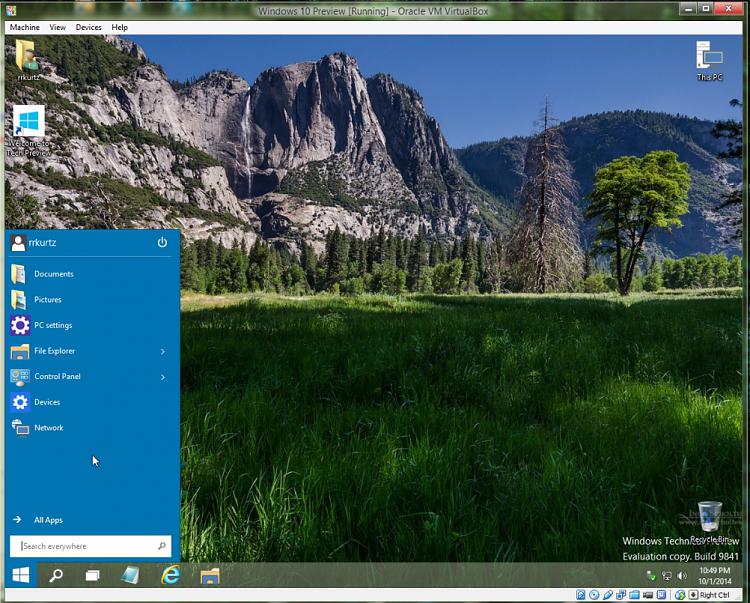Click VirtualBox keyboard capture arrow indicator
Screen dimensions: 750x603
click(694, 595)
